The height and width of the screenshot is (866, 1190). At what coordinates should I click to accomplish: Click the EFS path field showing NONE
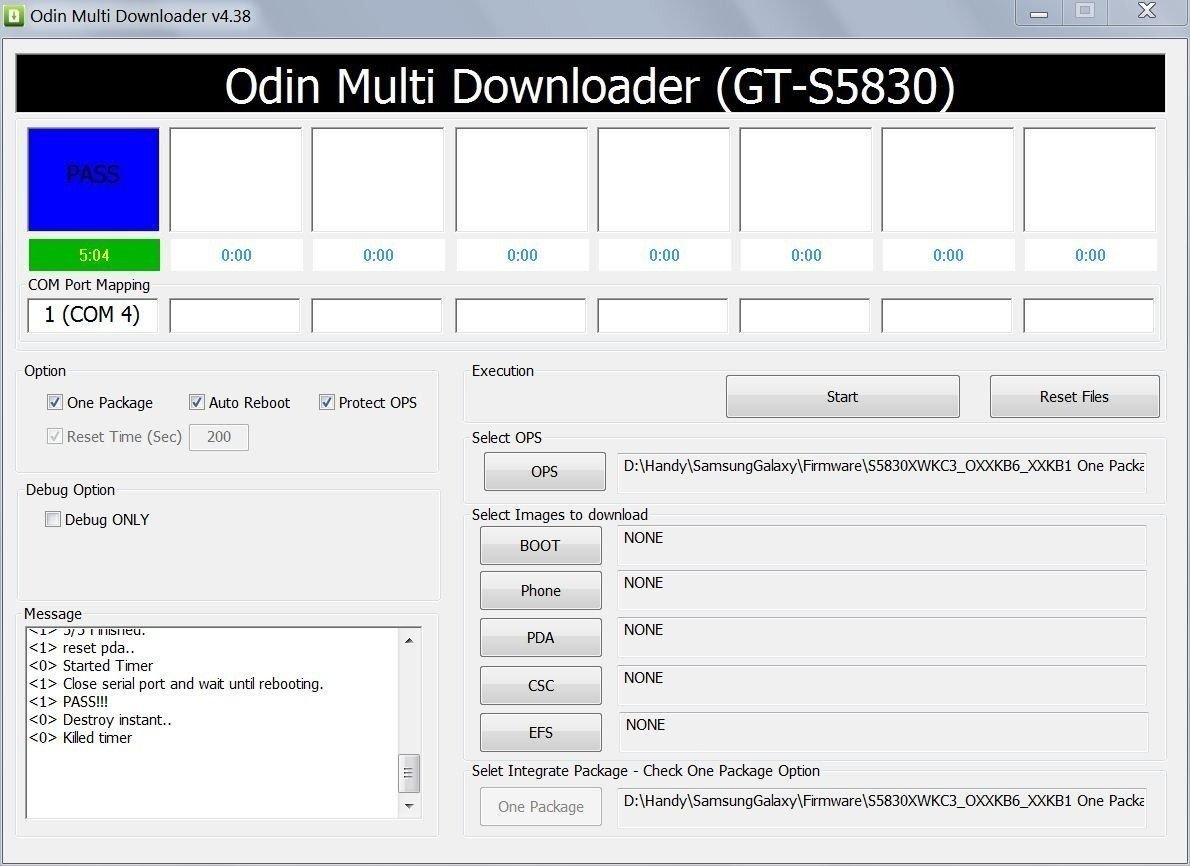click(883, 732)
